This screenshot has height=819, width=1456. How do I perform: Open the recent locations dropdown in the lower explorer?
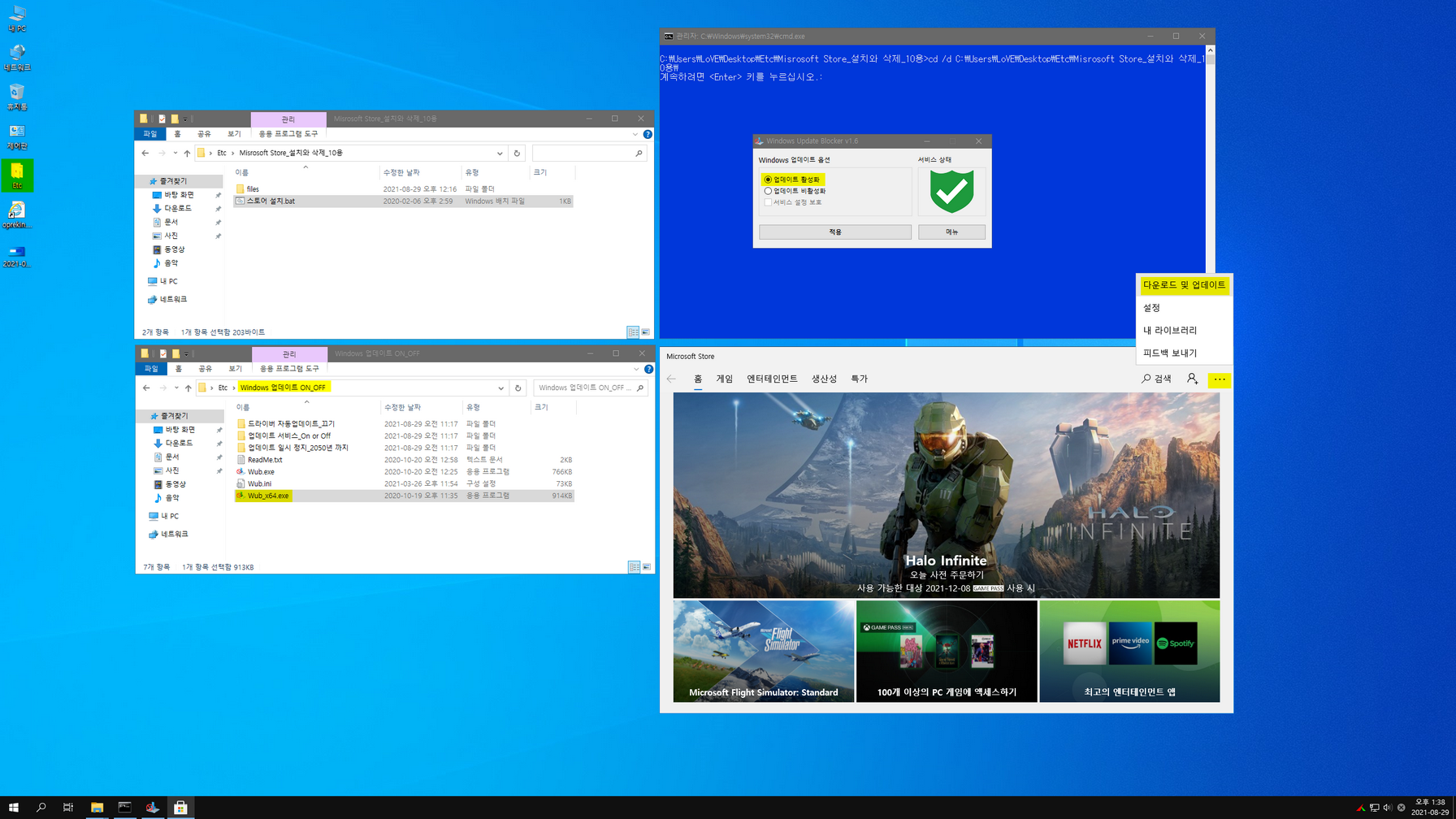(175, 388)
